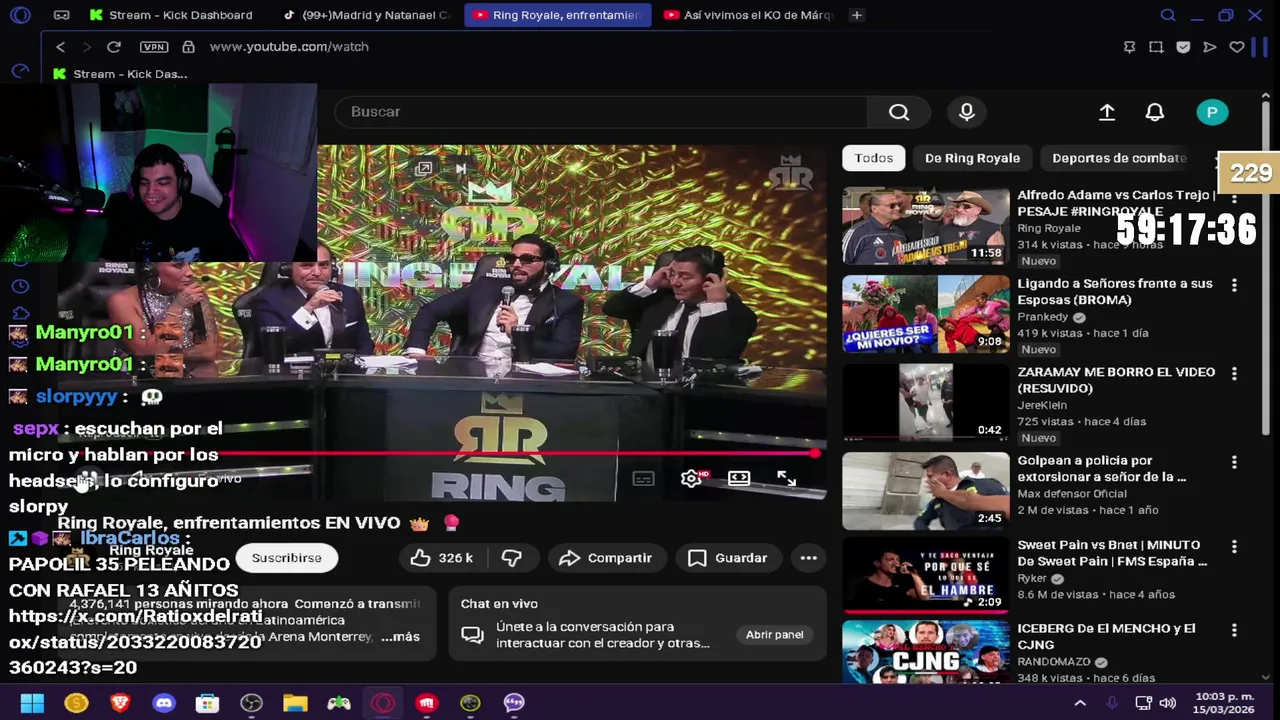The image size is (1280, 720).
Task: Open Stream - Kick Das... bookmark
Action: [x=120, y=74]
